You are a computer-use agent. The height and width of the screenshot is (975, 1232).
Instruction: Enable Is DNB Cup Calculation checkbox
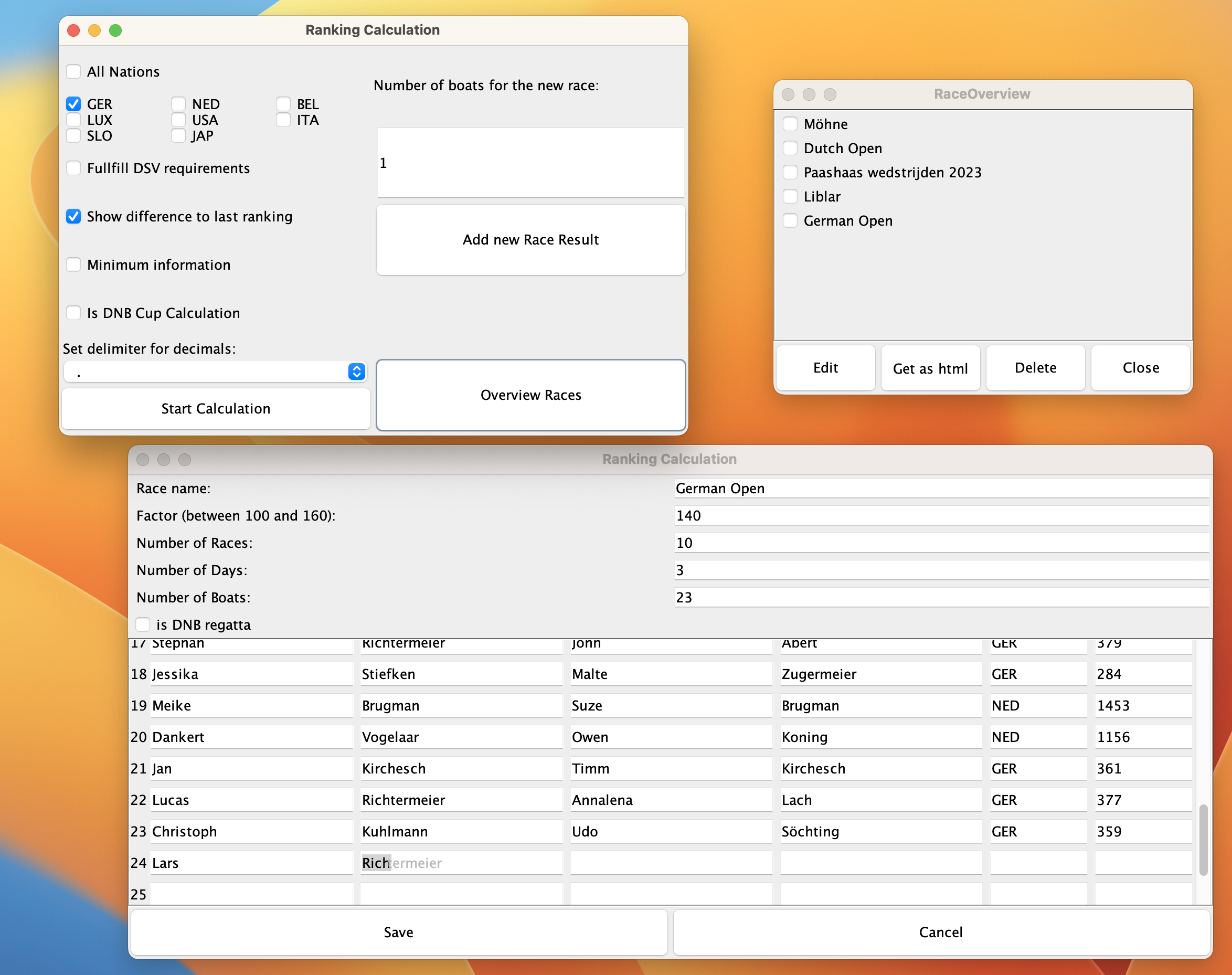point(73,313)
